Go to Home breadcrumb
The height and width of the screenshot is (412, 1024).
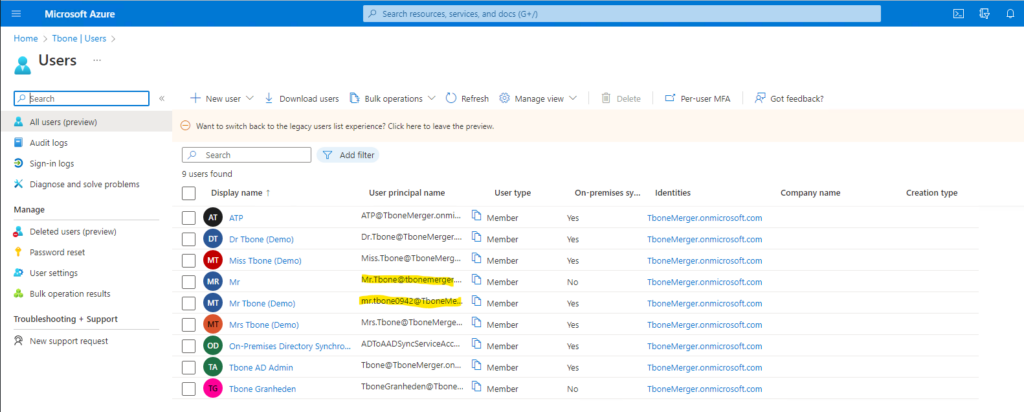pyautogui.click(x=25, y=39)
